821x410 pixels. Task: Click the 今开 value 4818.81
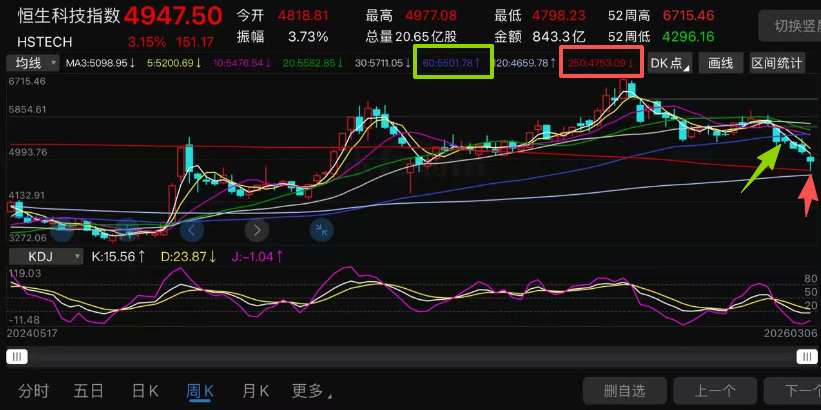303,16
